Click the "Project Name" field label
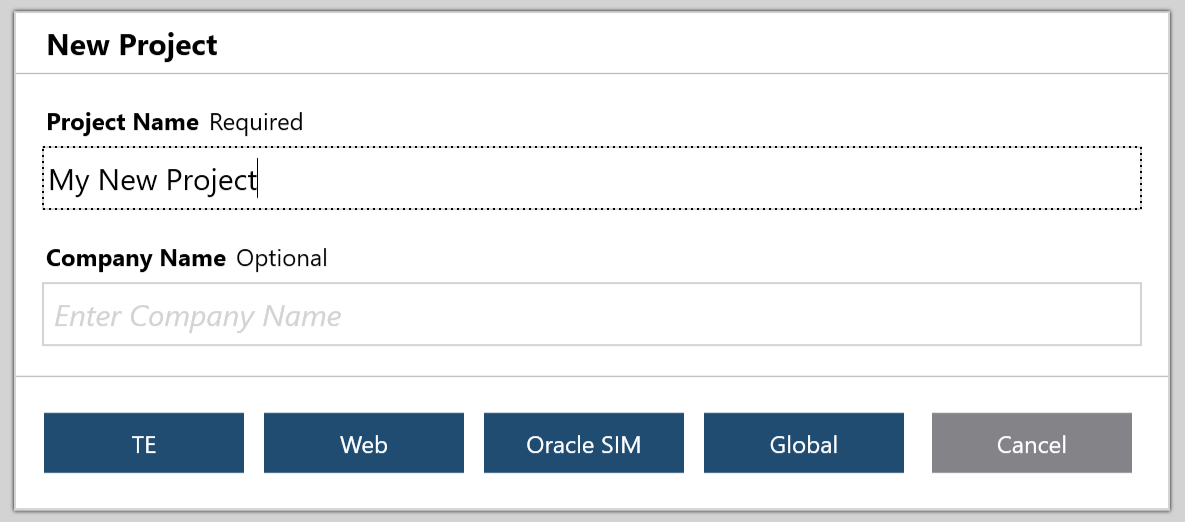 click(122, 122)
